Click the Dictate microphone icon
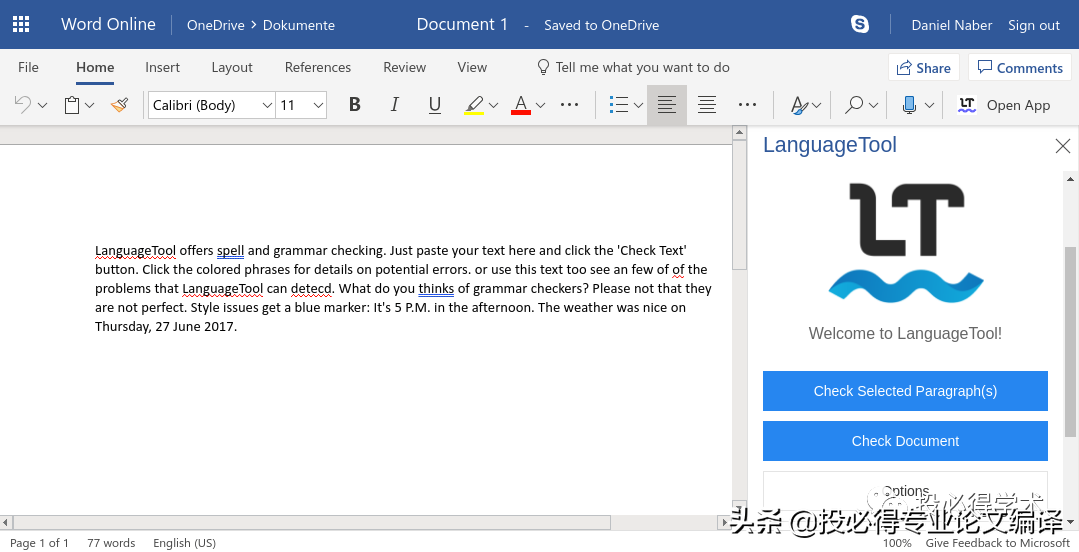Screen dimensions: 1079x552 (909, 105)
